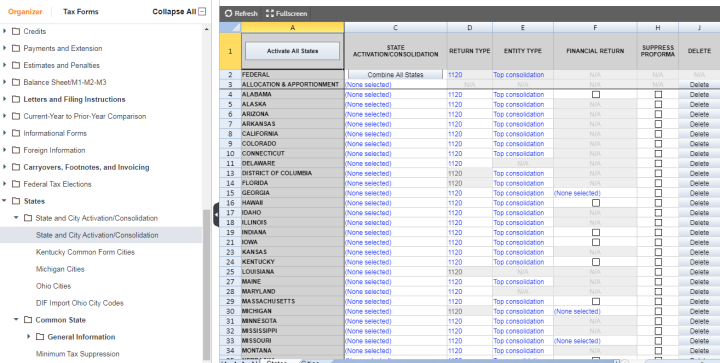
Task: Click the Activate All States button
Action: (292, 51)
